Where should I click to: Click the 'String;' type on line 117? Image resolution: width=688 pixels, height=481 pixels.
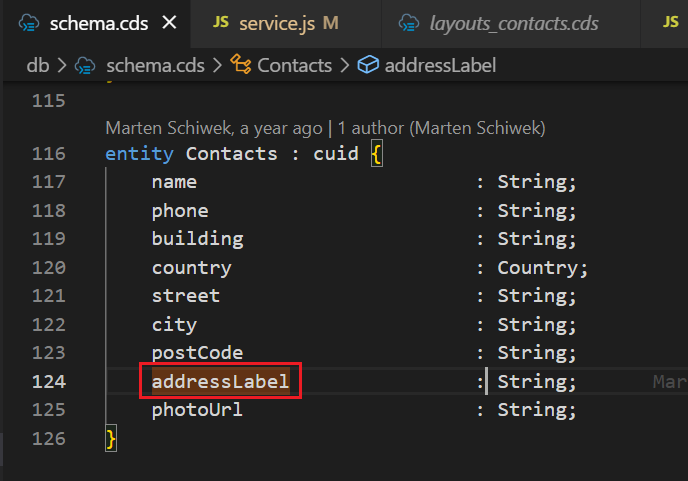(537, 183)
